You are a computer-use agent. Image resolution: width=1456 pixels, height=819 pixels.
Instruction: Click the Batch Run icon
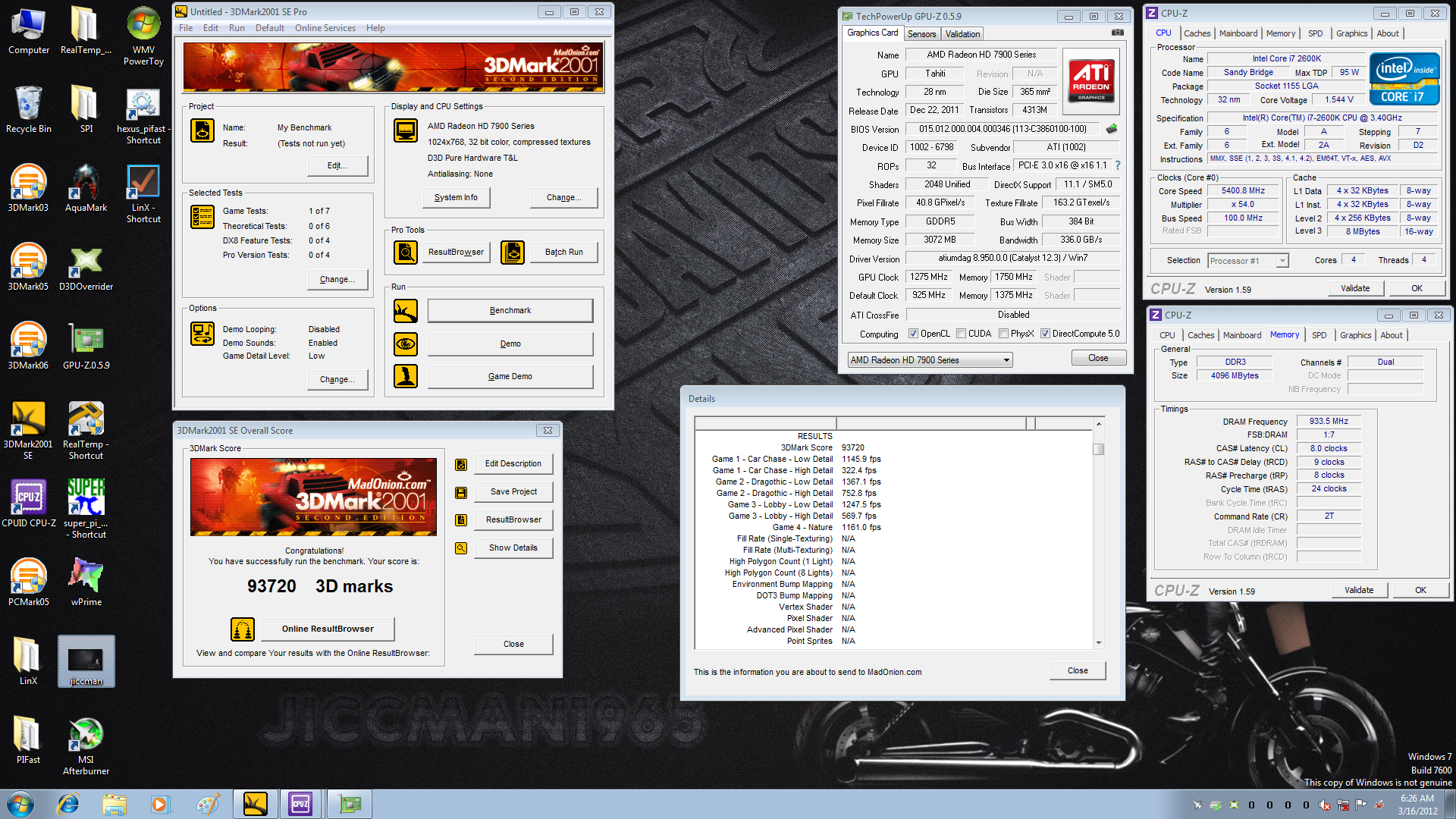coord(513,252)
